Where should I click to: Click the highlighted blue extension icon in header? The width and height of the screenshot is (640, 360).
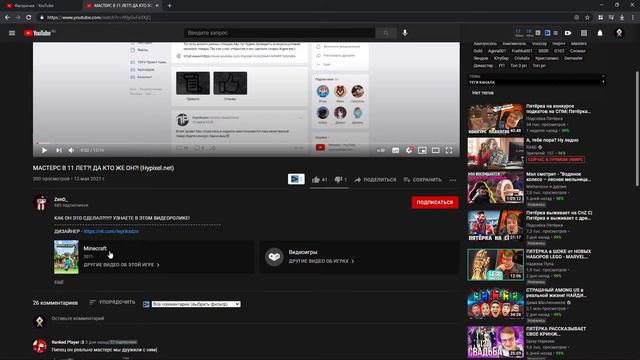click(x=547, y=33)
